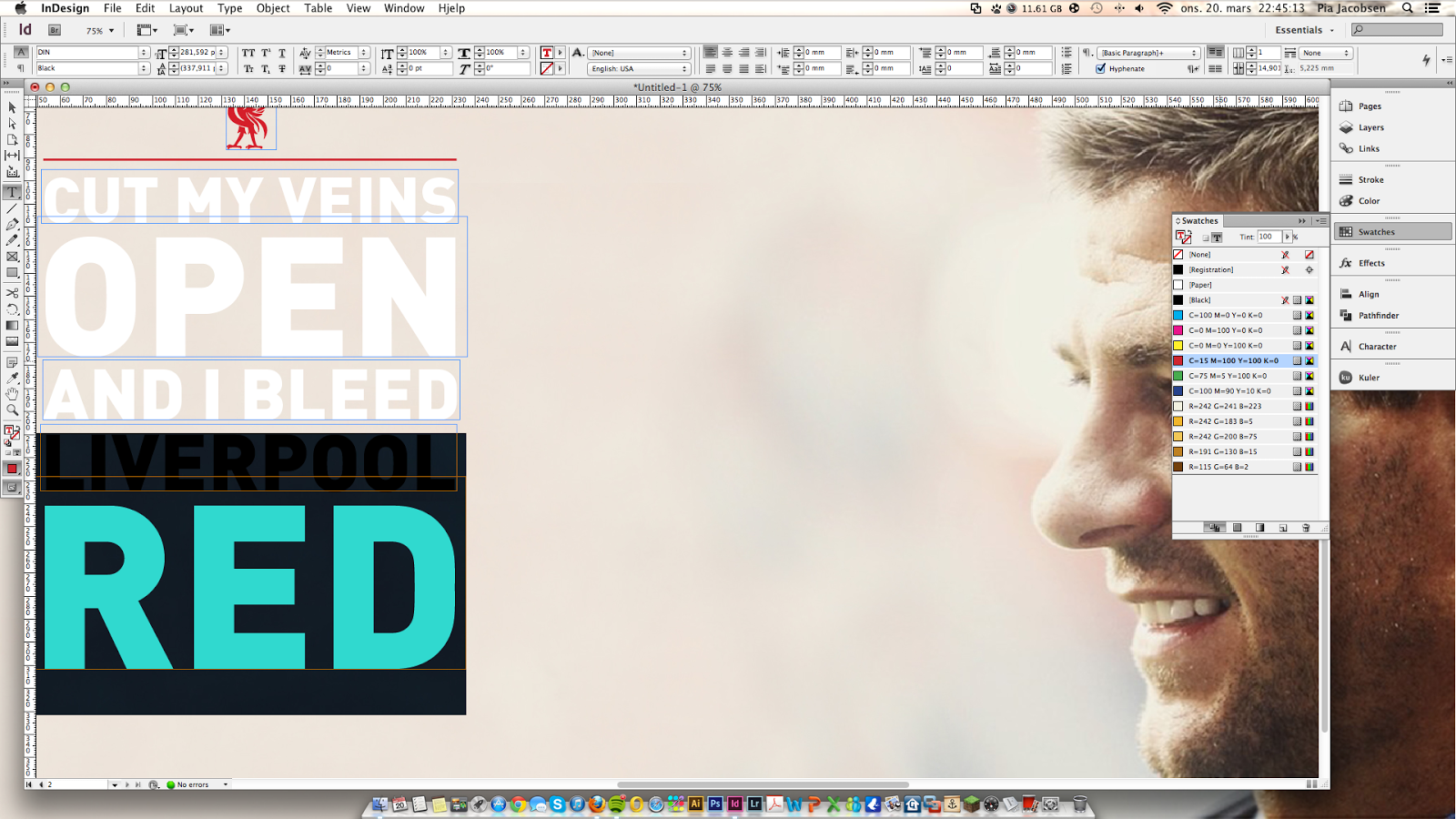Toggle Underline formatting

click(x=282, y=53)
